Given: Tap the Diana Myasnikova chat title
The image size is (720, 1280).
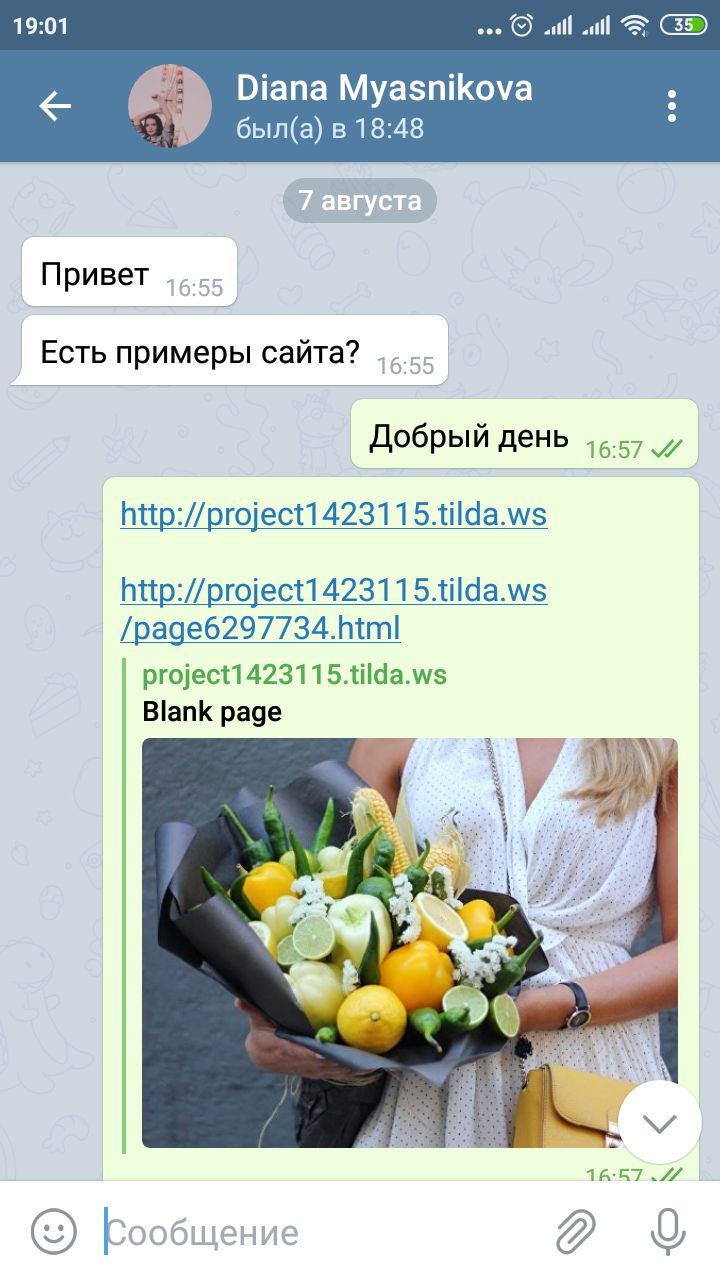Looking at the screenshot, I should pyautogui.click(x=384, y=89).
